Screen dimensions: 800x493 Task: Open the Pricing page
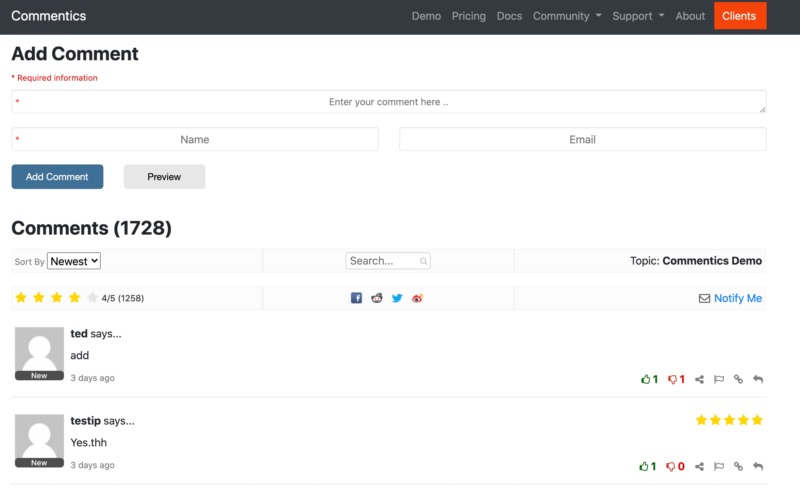tap(468, 16)
